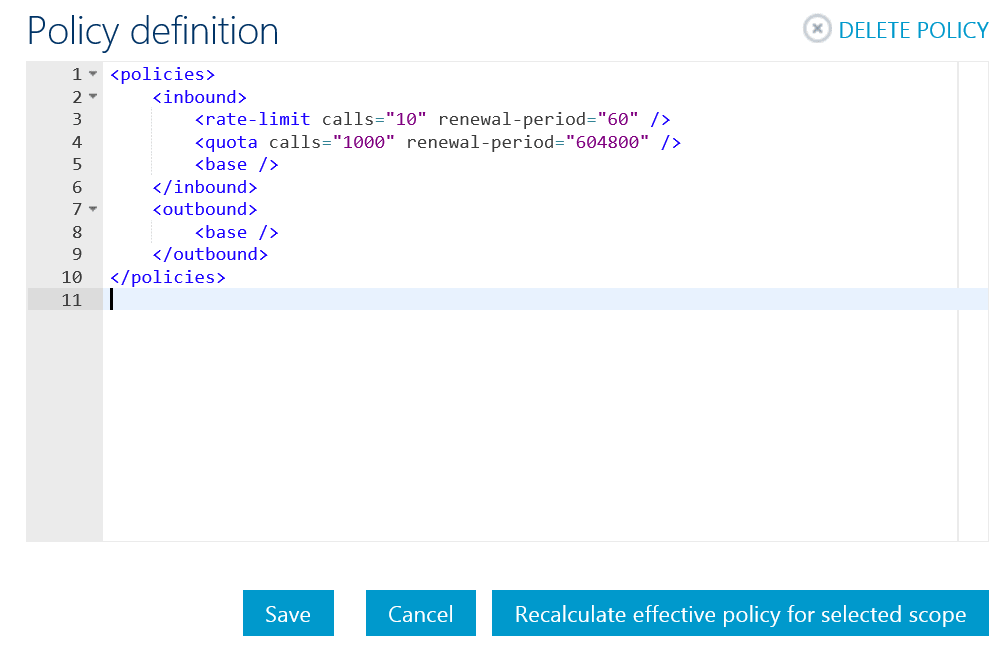Click the DELETE POLICY link
Image resolution: width=1000 pixels, height=660 pixels.
point(913,31)
